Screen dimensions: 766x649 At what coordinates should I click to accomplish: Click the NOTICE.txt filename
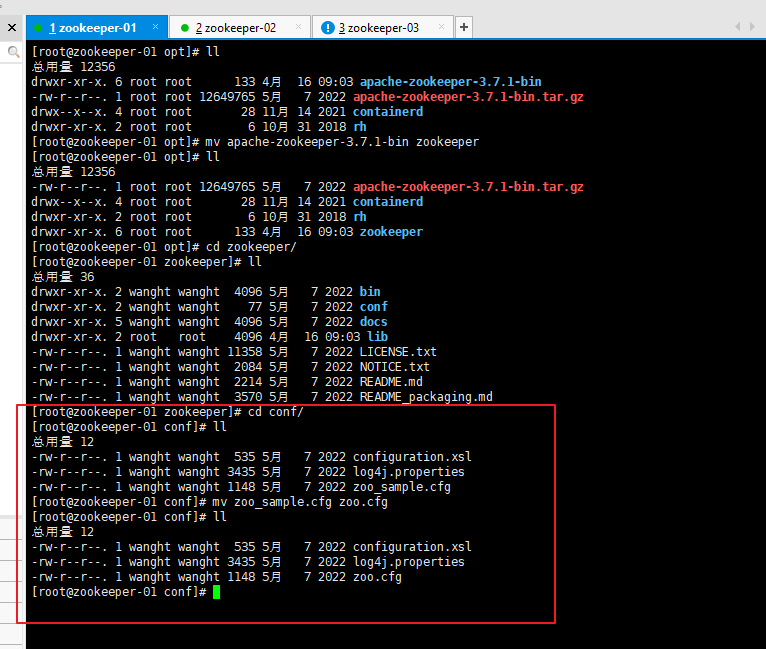[395, 367]
